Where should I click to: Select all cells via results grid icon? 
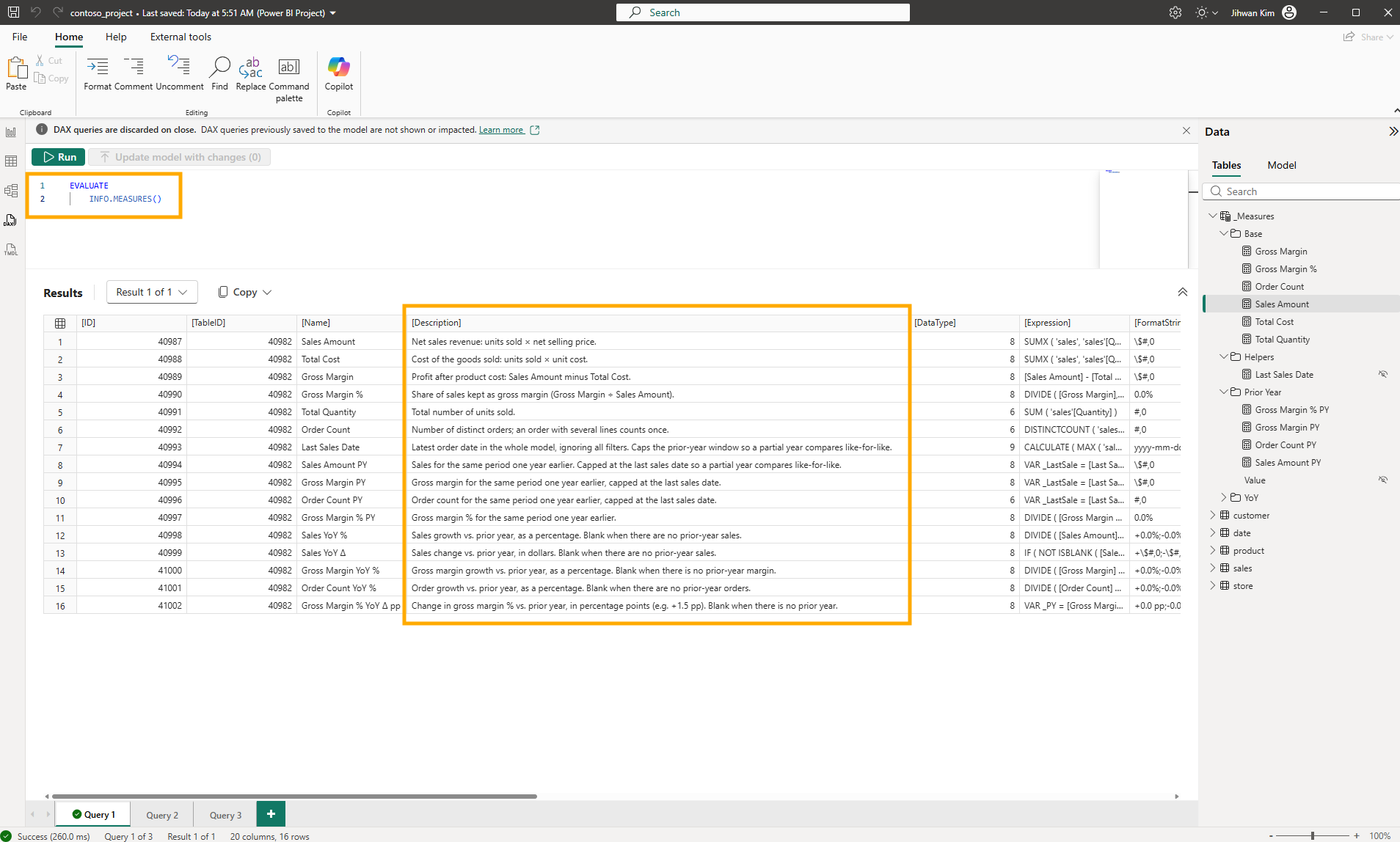(60, 323)
